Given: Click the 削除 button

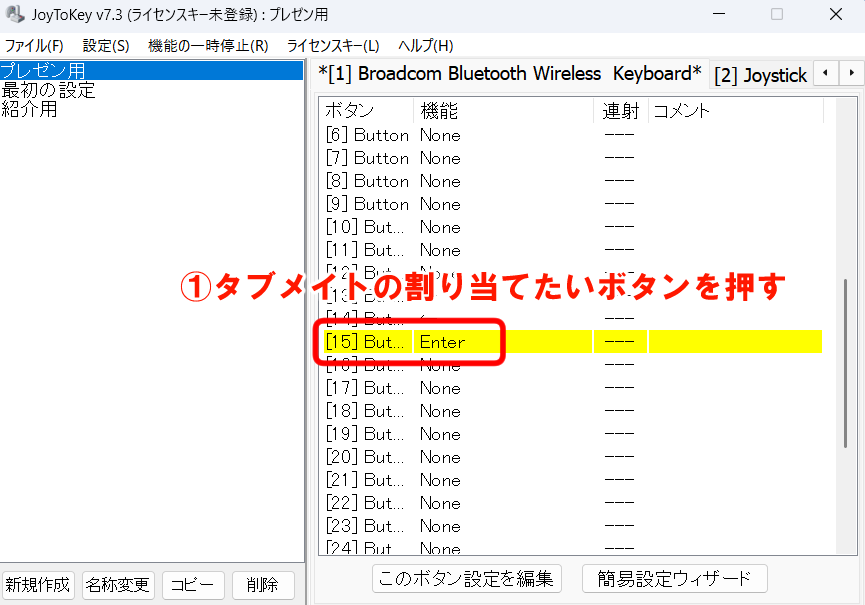Looking at the screenshot, I should [263, 585].
